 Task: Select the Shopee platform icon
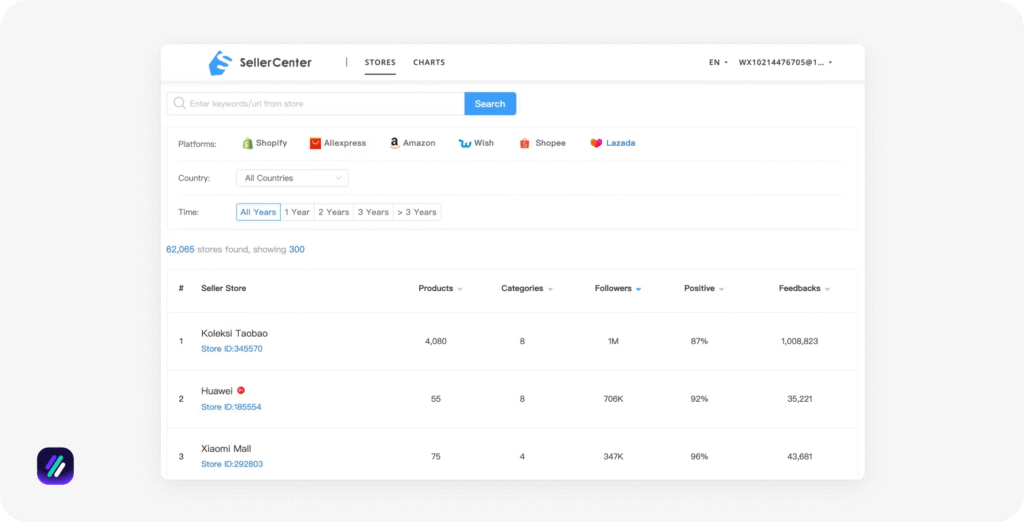[x=525, y=143]
